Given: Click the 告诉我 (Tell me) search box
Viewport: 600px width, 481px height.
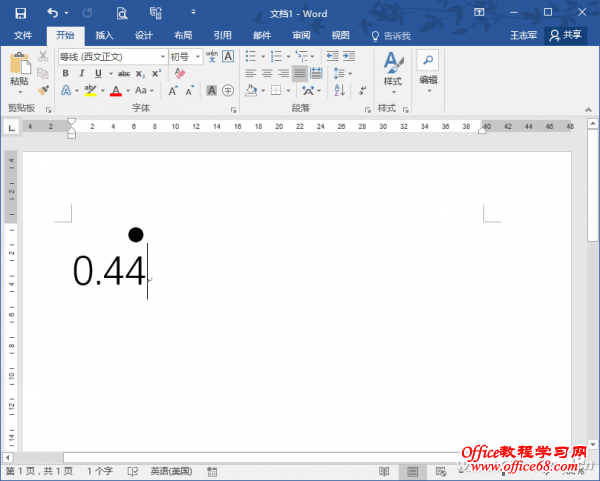Looking at the screenshot, I should [395, 35].
